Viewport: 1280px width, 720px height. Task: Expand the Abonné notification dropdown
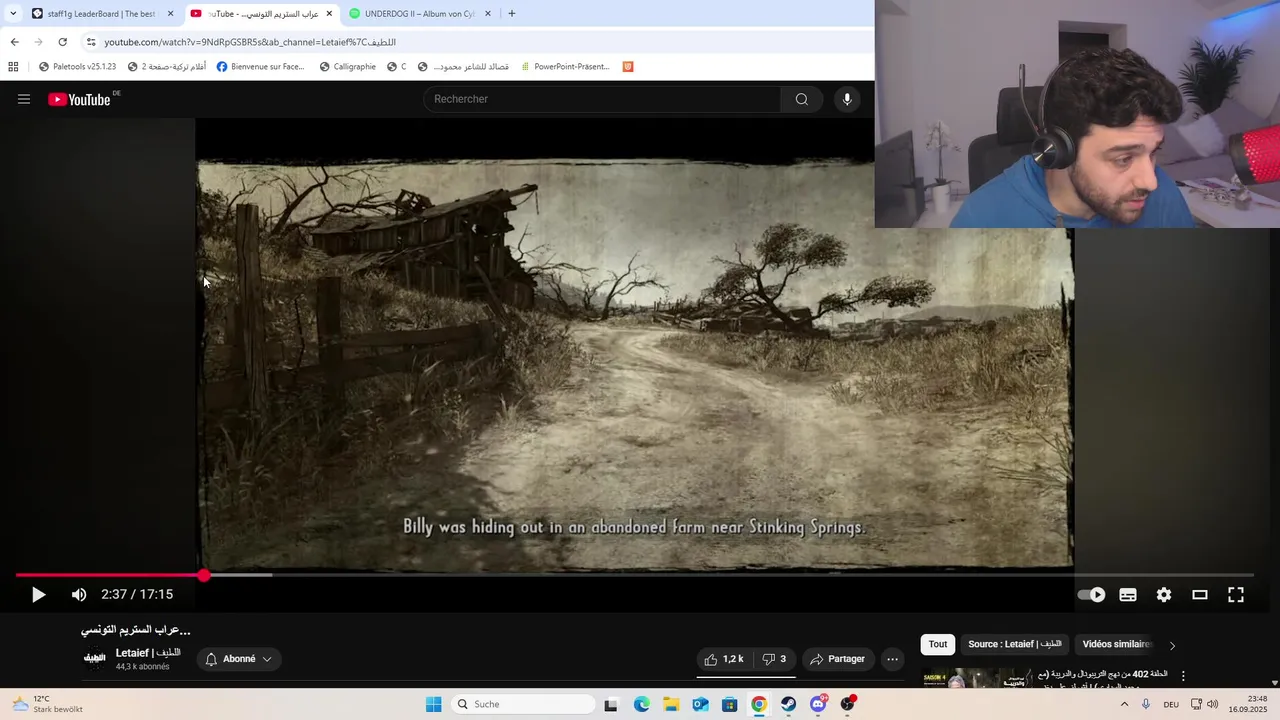pos(238,659)
